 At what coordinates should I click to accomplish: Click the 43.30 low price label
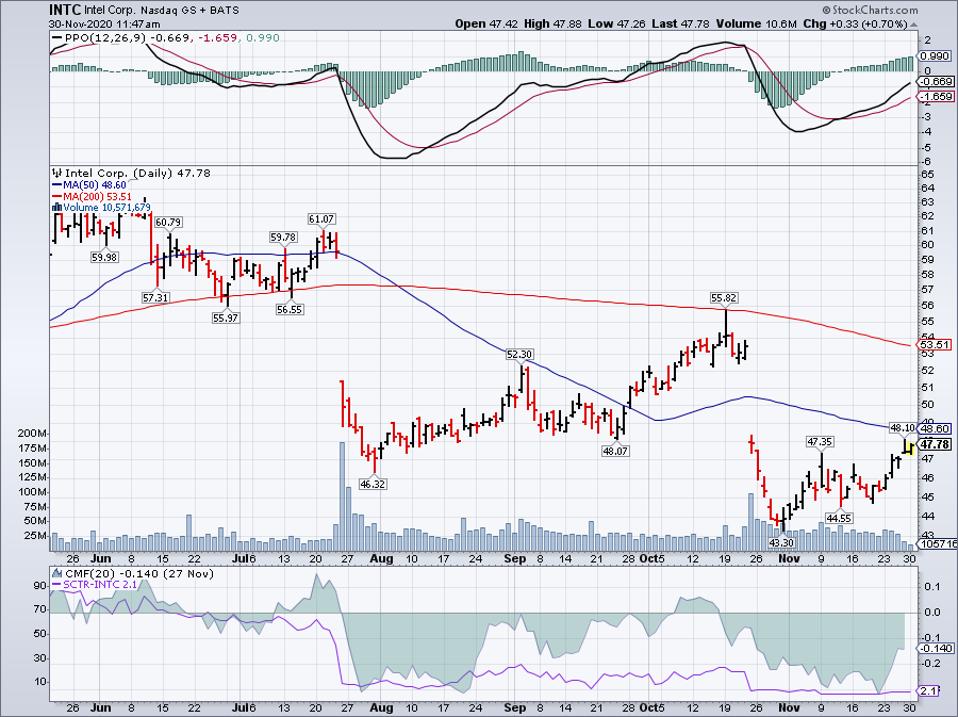pyautogui.click(x=781, y=542)
